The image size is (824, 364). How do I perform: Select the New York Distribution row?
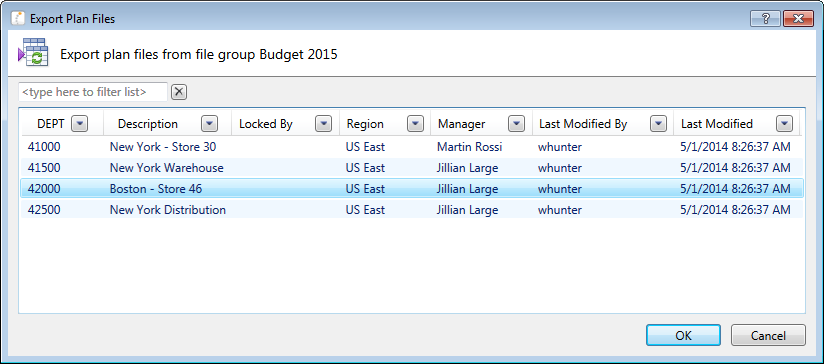point(411,210)
